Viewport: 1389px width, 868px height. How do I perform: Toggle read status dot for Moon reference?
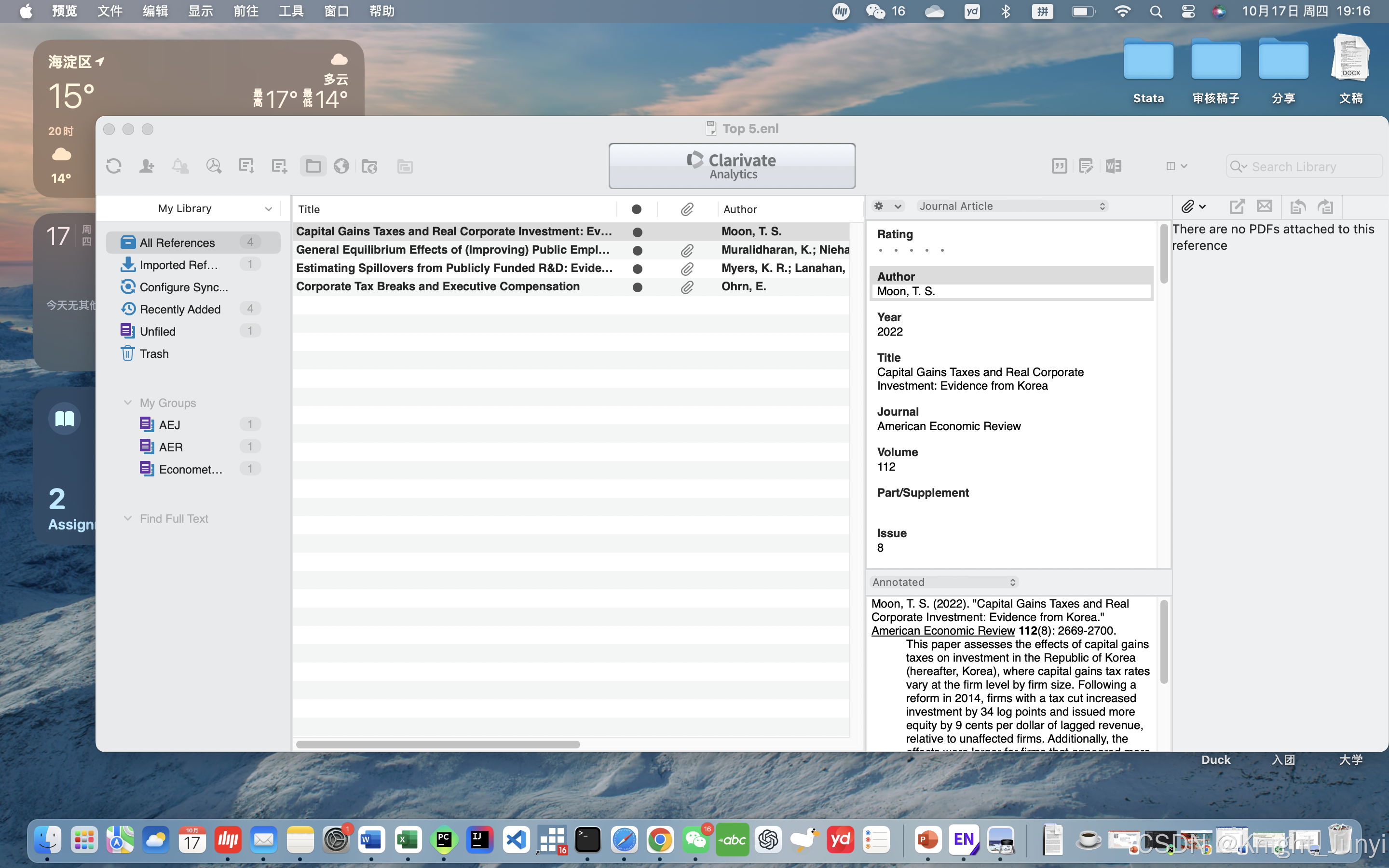(x=637, y=232)
